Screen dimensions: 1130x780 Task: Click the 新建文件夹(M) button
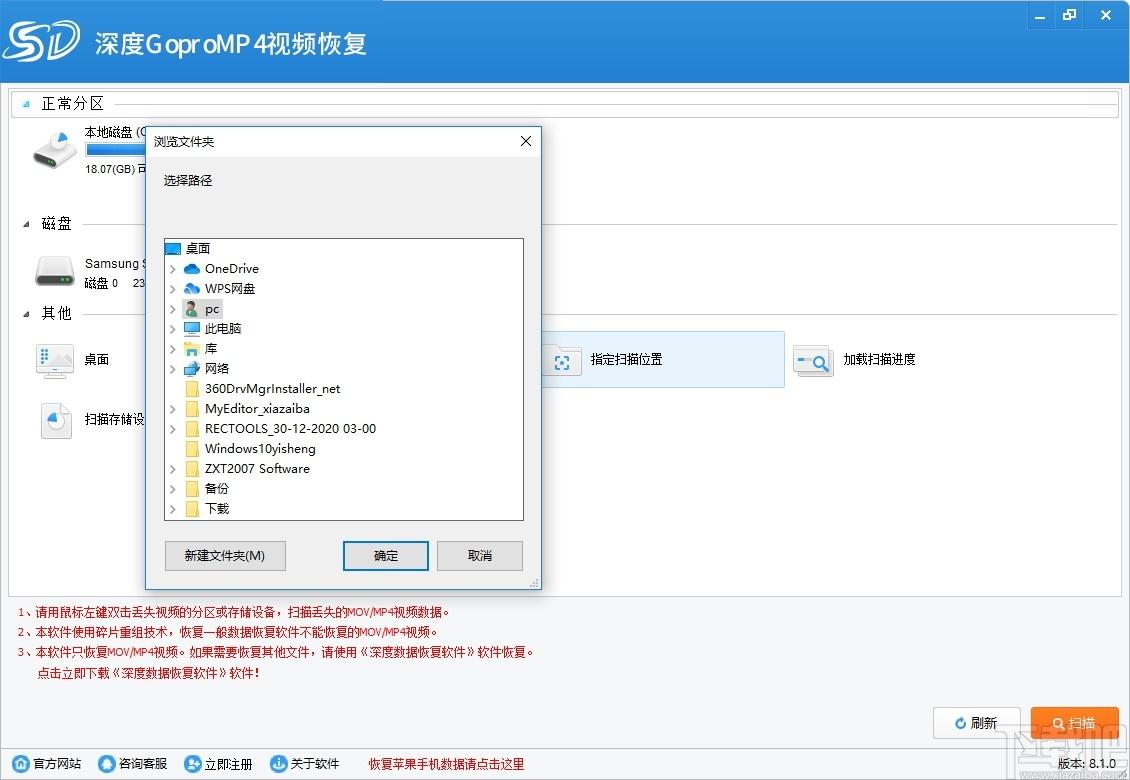[x=225, y=556]
